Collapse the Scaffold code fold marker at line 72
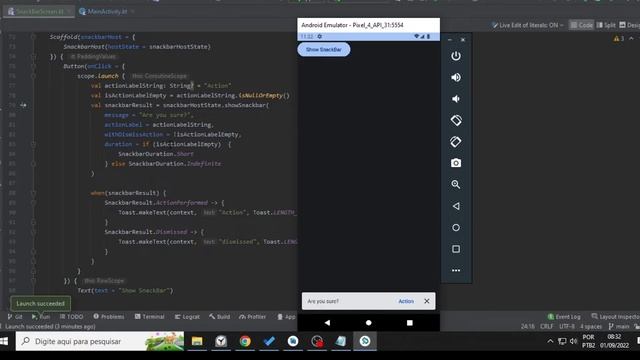This screenshot has height=360, width=640. [x=33, y=37]
